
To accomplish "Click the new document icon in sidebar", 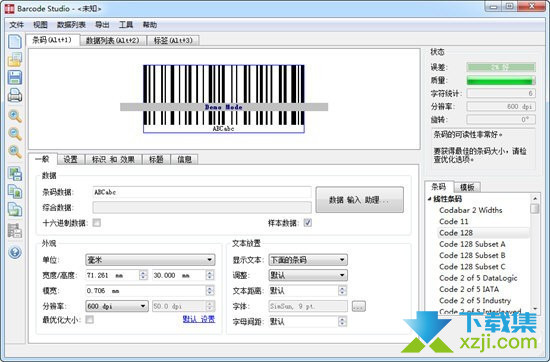I will coord(15,42).
